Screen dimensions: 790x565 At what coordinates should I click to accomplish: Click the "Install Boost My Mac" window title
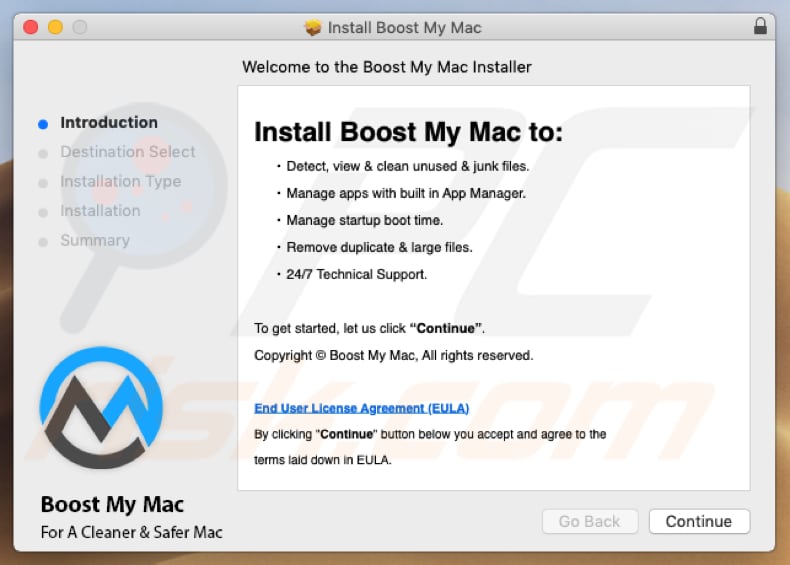pos(405,27)
